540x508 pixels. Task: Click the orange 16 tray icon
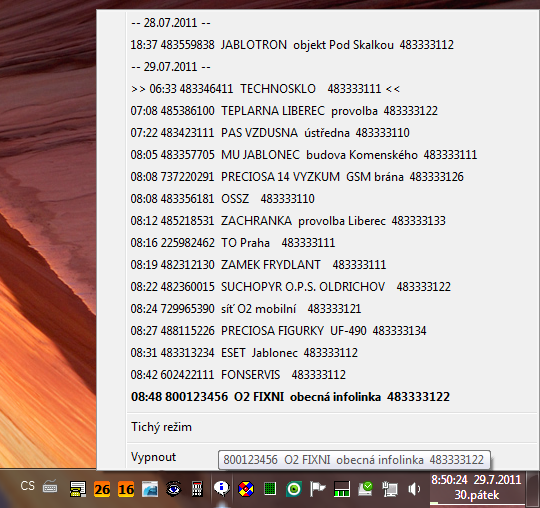126,489
